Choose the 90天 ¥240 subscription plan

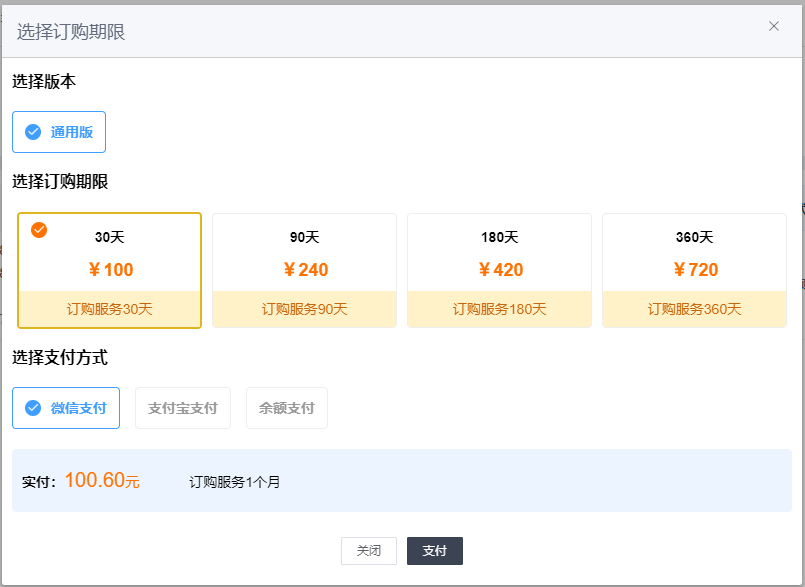tap(304, 270)
